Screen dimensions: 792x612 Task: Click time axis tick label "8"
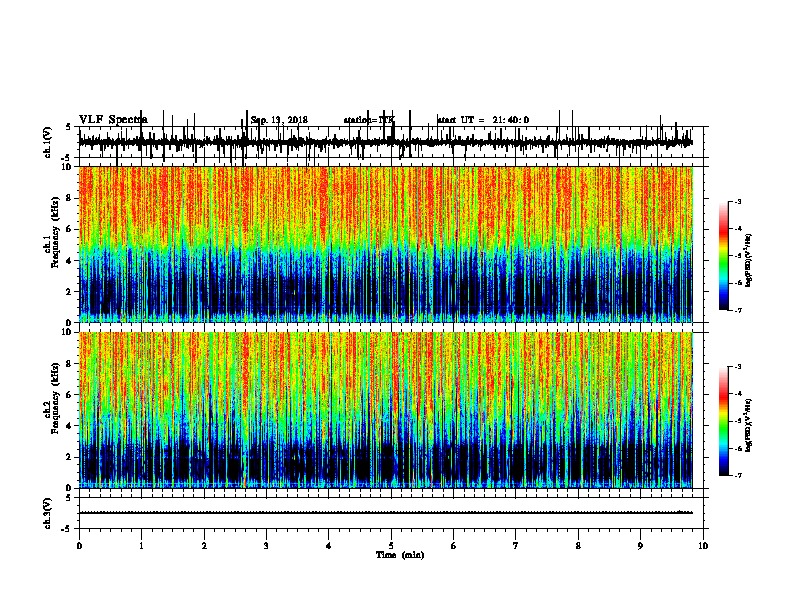pos(578,546)
